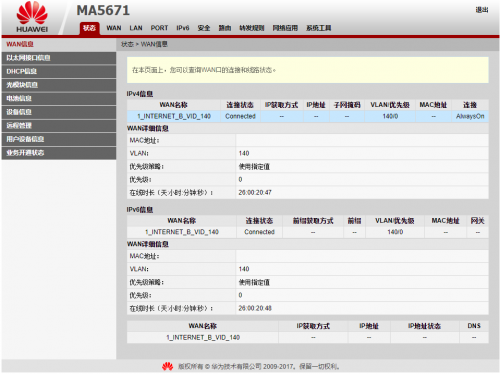Click the 状态 > WAN信息 breadcrumb
500x374 pixels.
(x=144, y=44)
